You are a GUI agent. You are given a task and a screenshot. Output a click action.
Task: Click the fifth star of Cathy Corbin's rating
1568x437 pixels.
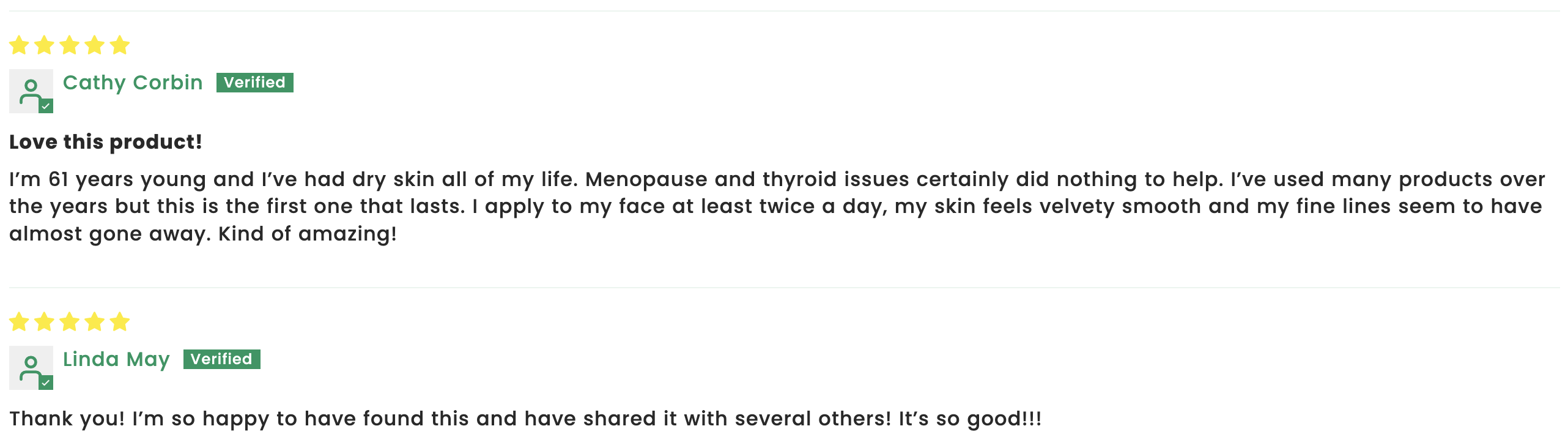120,45
